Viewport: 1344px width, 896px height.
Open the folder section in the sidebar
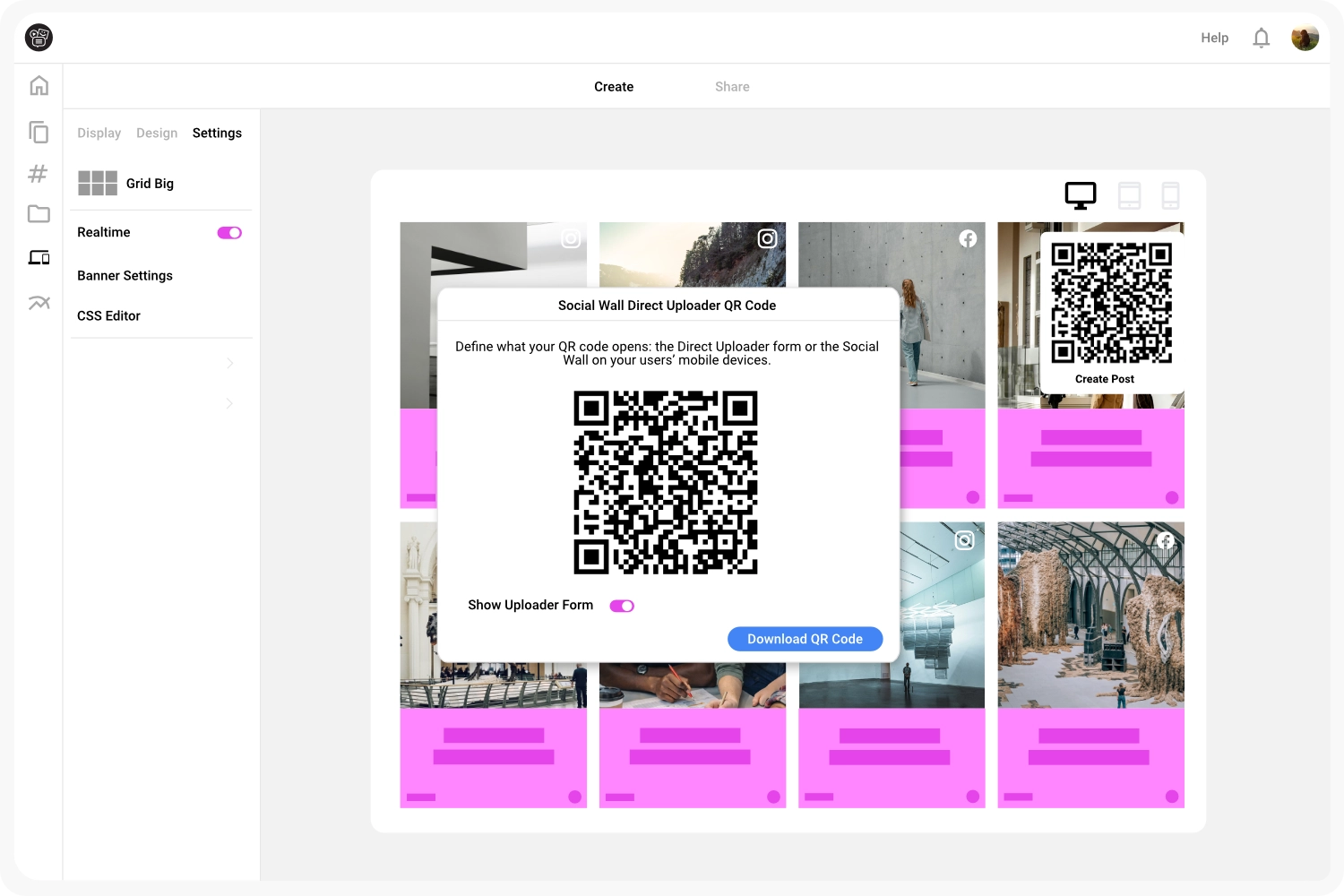(x=39, y=214)
